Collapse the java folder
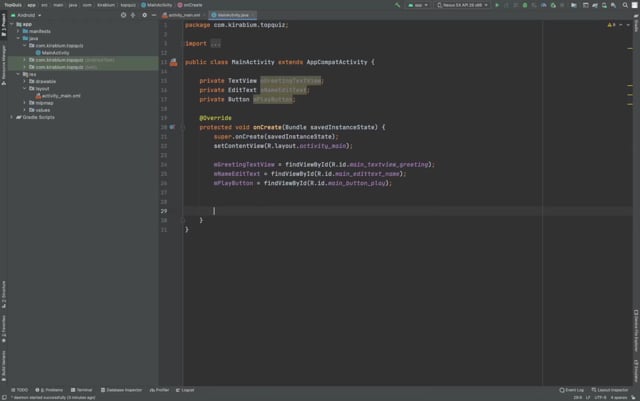This screenshot has height=401, width=640. pyautogui.click(x=18, y=38)
